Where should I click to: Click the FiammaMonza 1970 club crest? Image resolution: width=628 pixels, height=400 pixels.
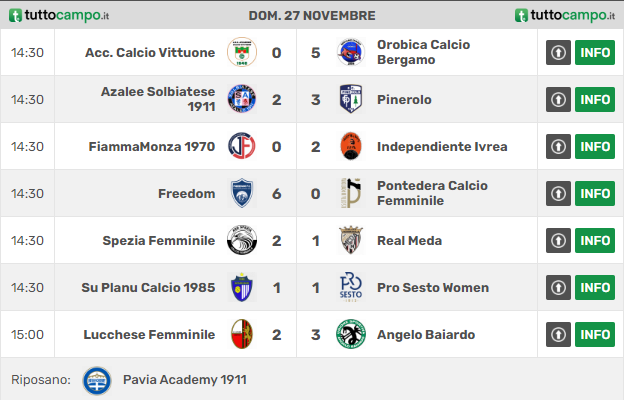click(x=242, y=146)
